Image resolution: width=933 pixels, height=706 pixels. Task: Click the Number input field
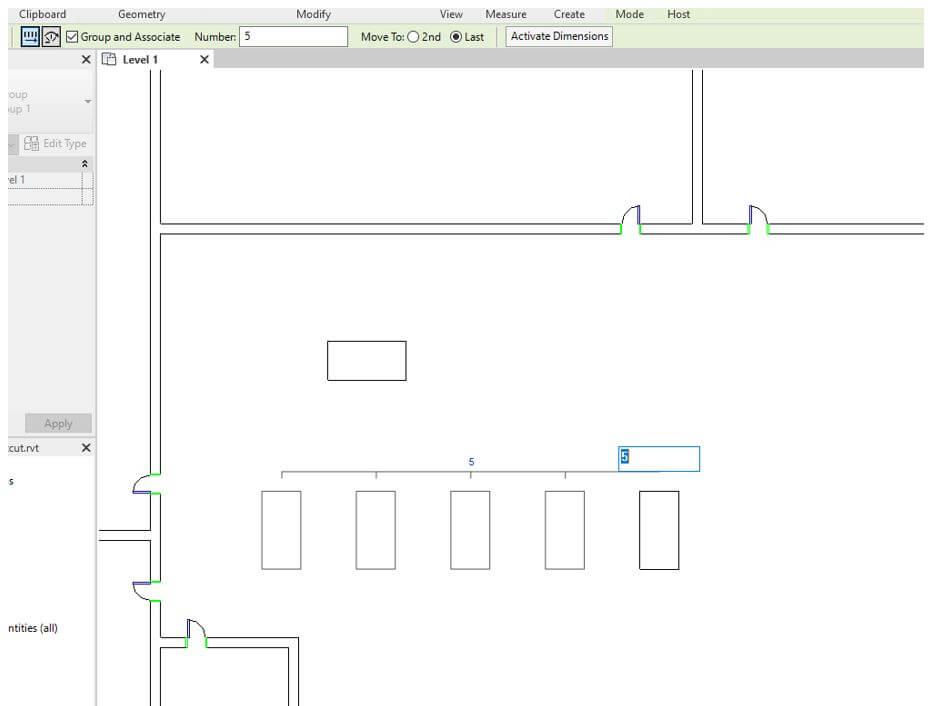[293, 36]
